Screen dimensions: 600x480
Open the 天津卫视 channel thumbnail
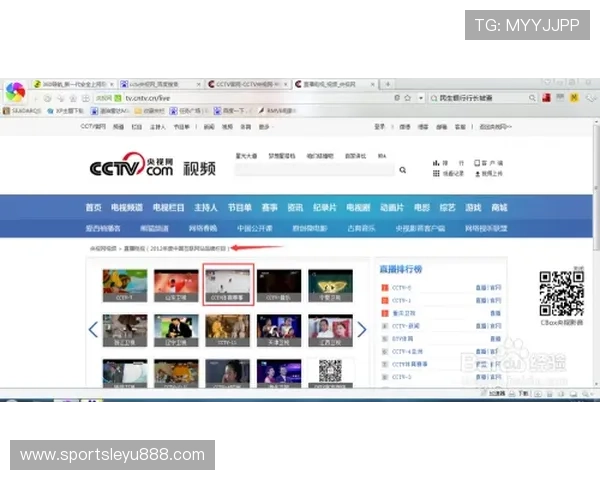(x=279, y=331)
